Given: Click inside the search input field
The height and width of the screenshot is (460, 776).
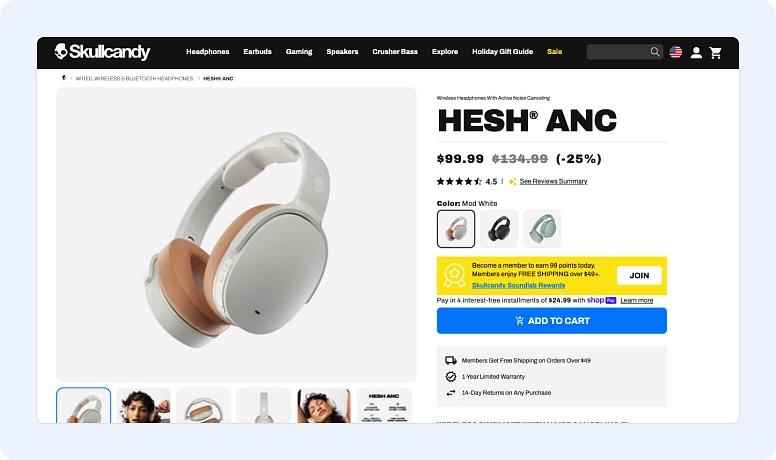Looking at the screenshot, I should pyautogui.click(x=618, y=51).
